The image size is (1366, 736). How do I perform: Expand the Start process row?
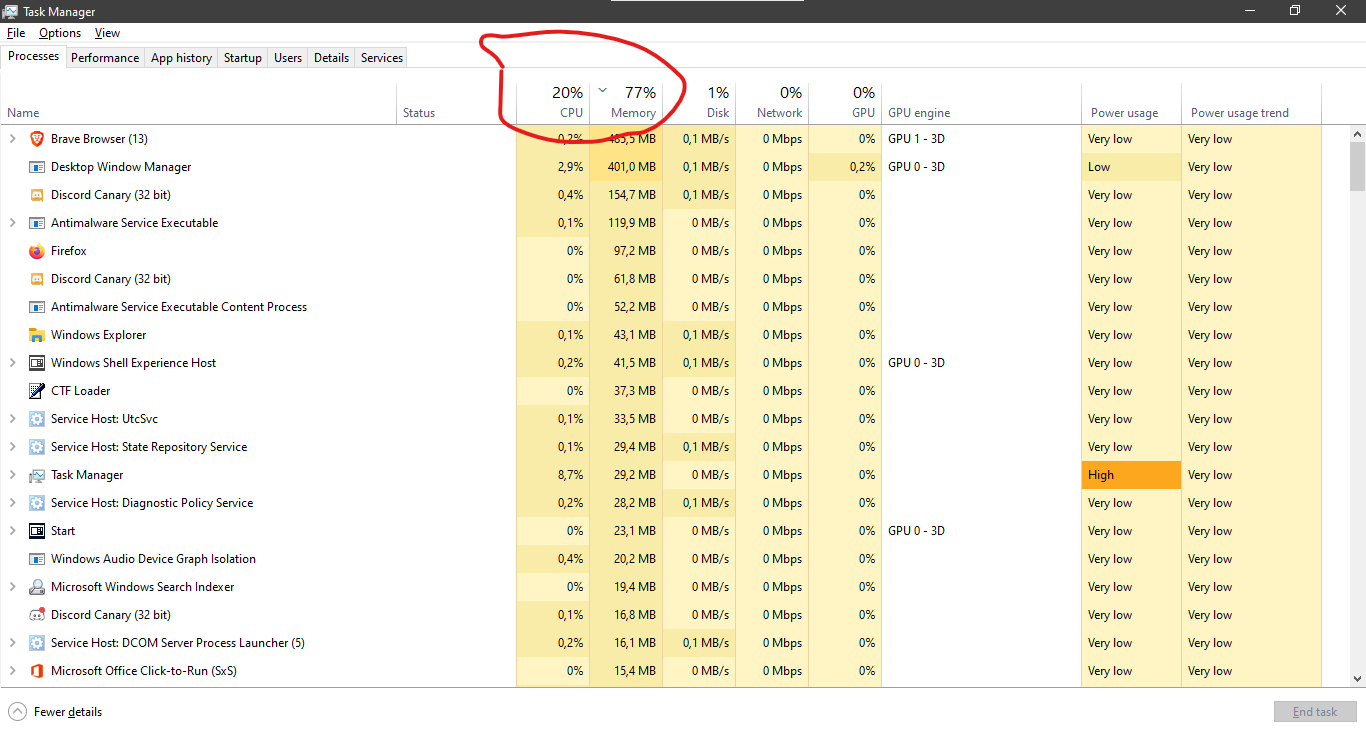click(x=12, y=531)
